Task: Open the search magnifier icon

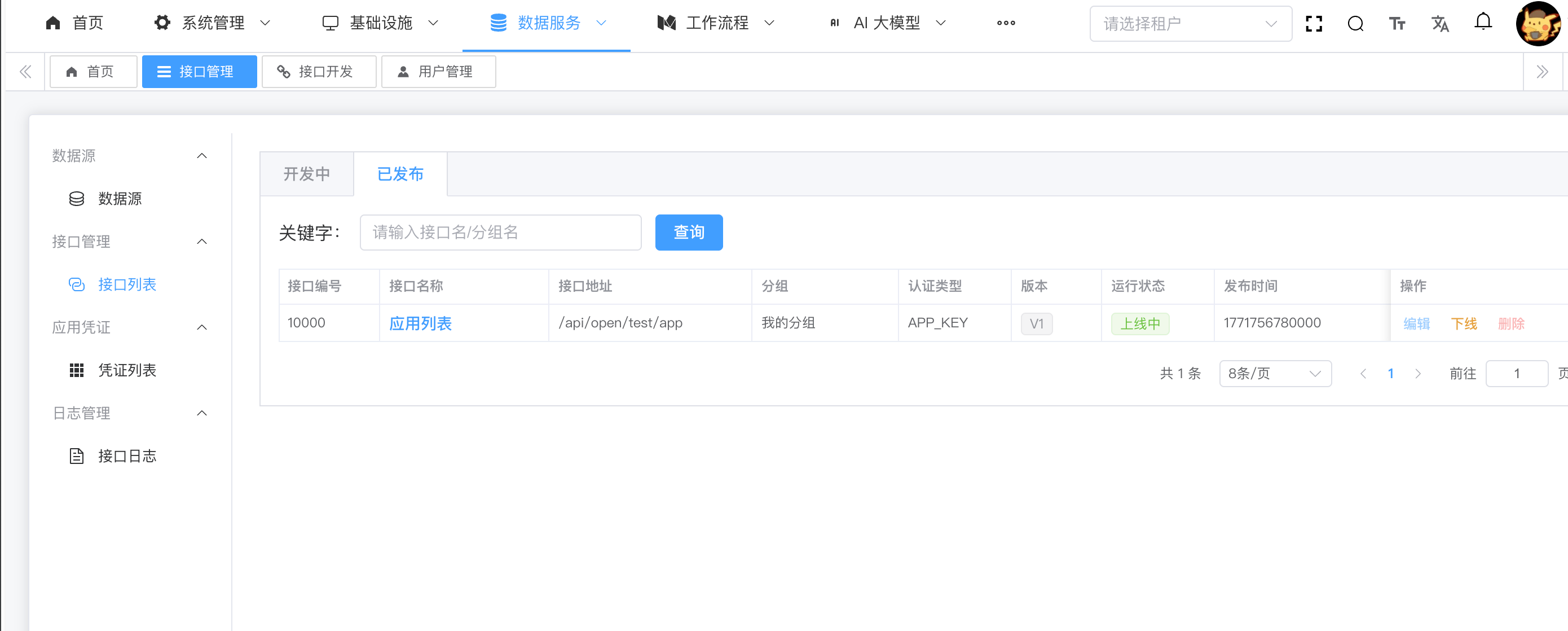Action: pos(1355,24)
